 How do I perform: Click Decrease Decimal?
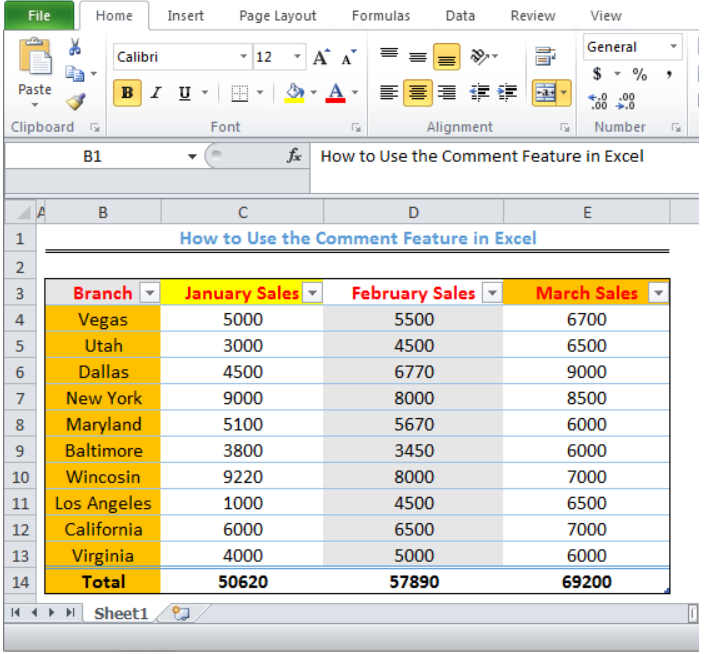tap(625, 102)
